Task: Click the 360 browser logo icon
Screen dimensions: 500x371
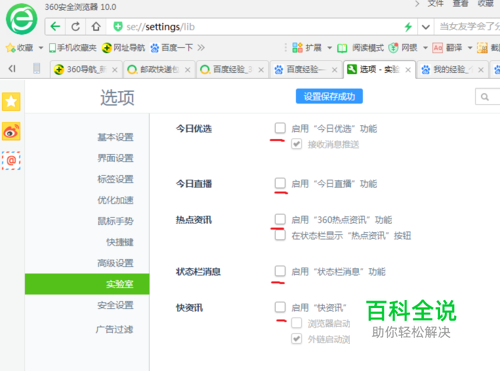Action: [22, 19]
